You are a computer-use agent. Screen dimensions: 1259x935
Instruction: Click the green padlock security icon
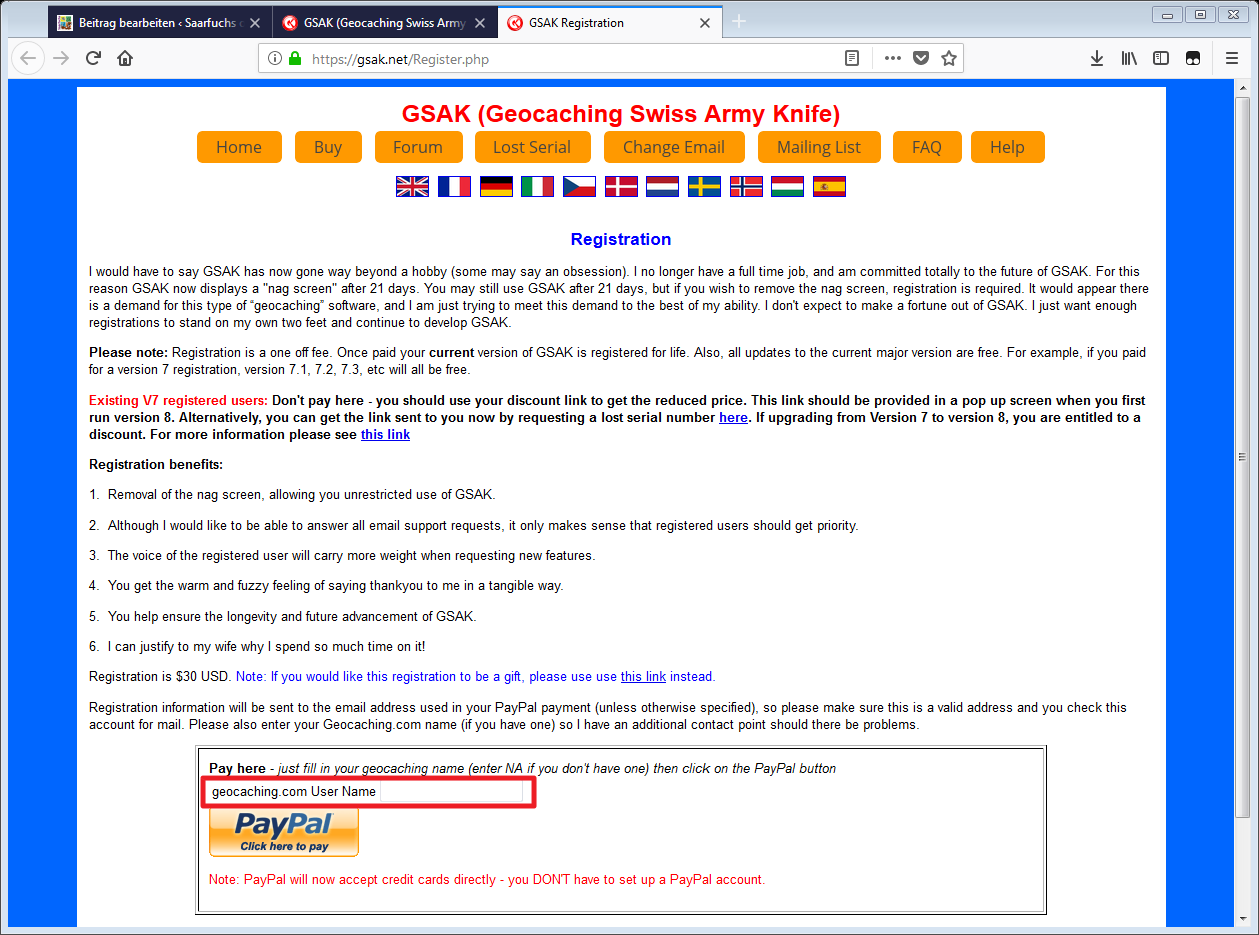[295, 58]
